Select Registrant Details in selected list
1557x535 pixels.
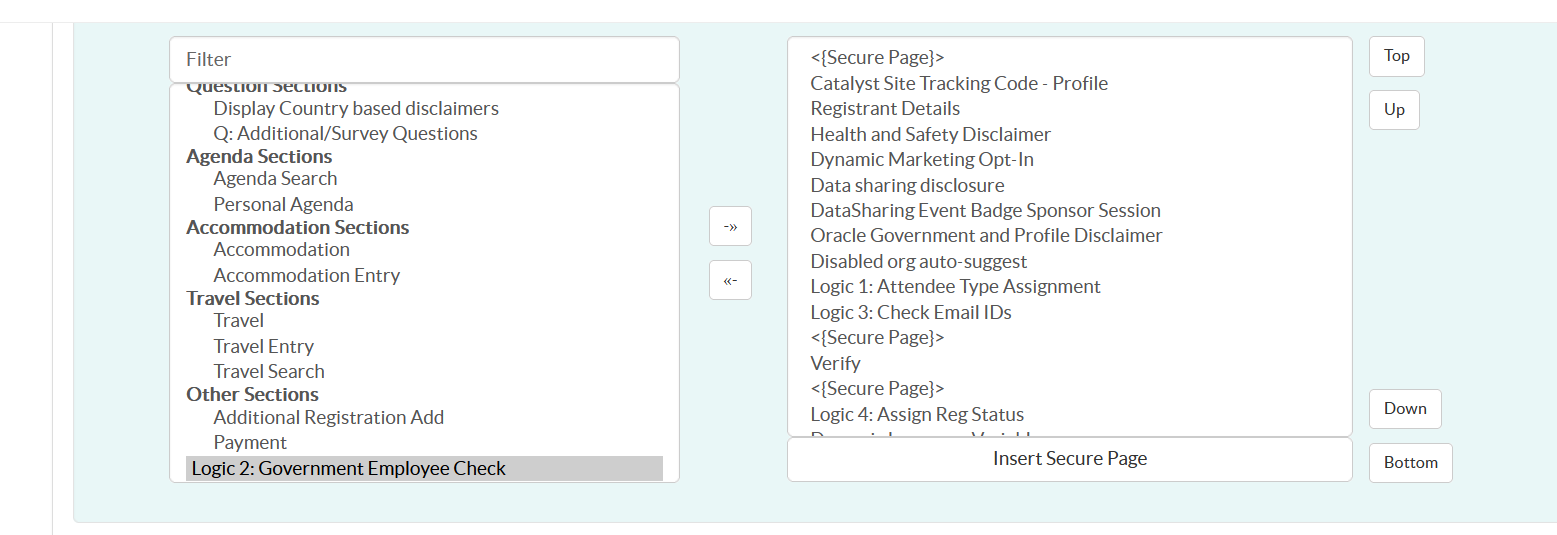click(x=885, y=108)
